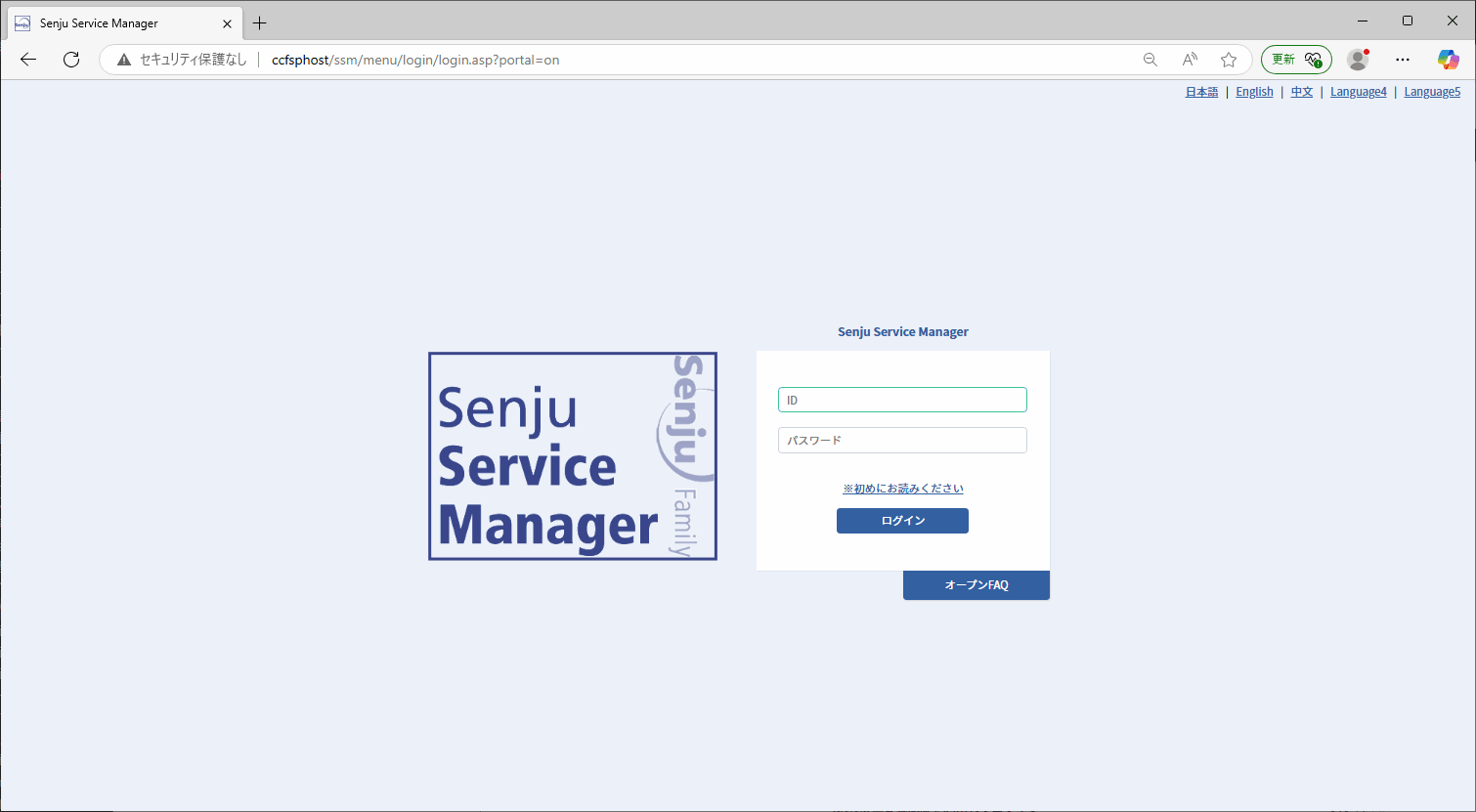Close the browser window
Viewport: 1476px width, 812px height.
click(1453, 21)
